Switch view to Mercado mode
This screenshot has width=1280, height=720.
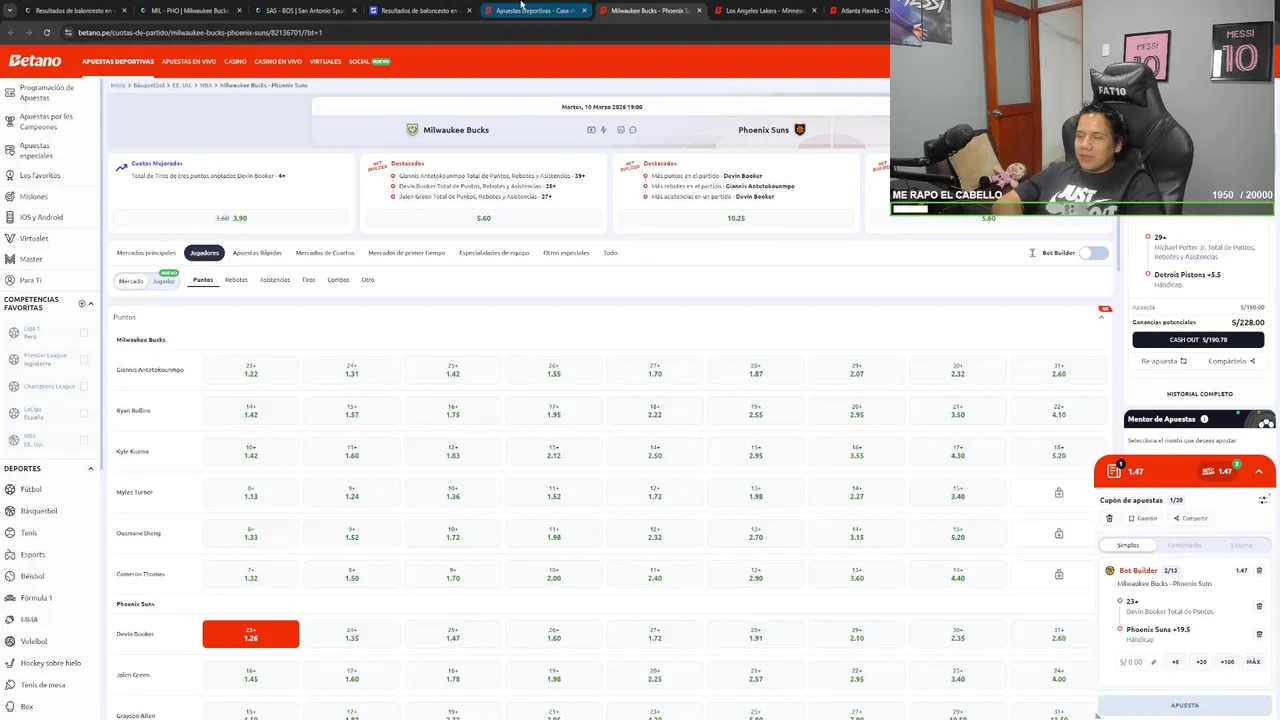click(x=131, y=281)
